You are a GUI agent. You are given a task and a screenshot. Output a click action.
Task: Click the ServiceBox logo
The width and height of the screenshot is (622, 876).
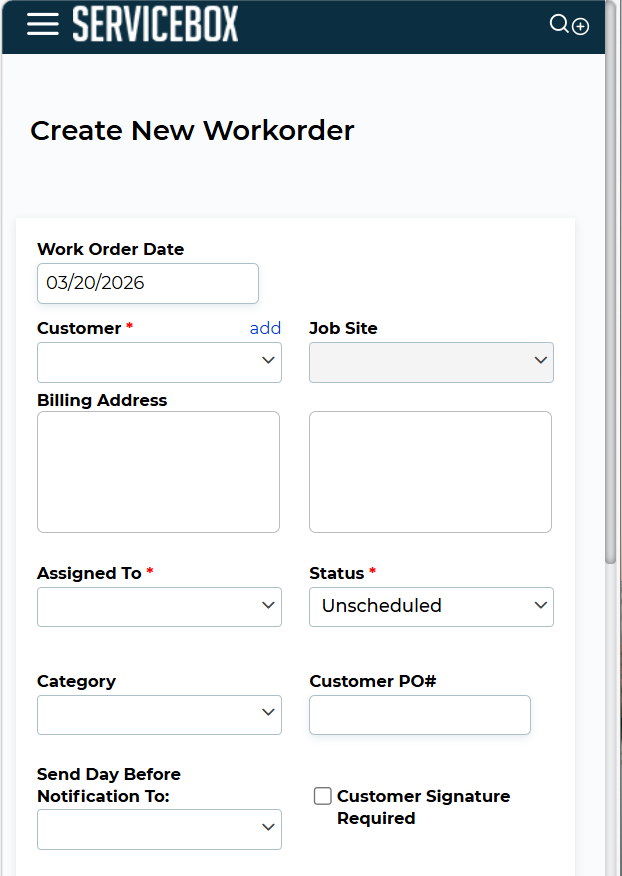tap(155, 25)
